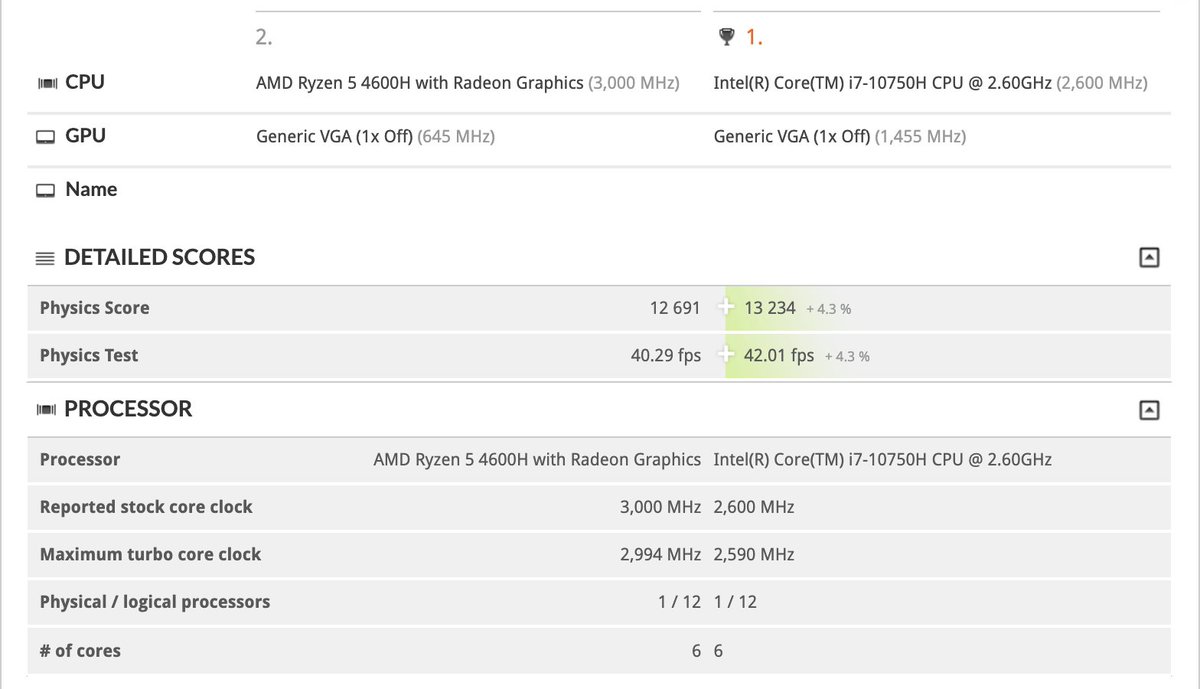The image size is (1200, 689).
Task: Click the GPU monitor icon
Action: coord(46,137)
